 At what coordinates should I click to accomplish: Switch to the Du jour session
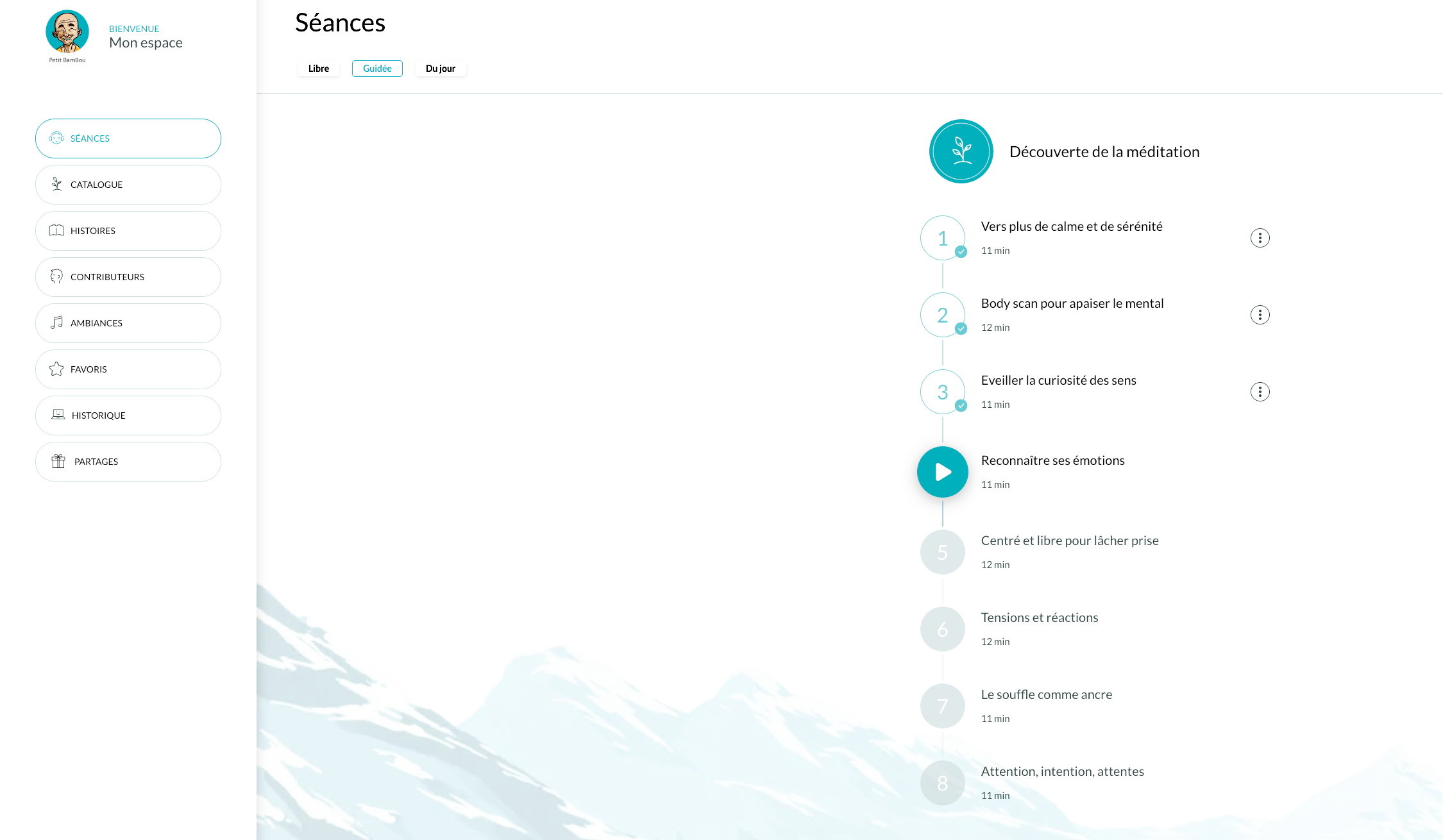[441, 69]
